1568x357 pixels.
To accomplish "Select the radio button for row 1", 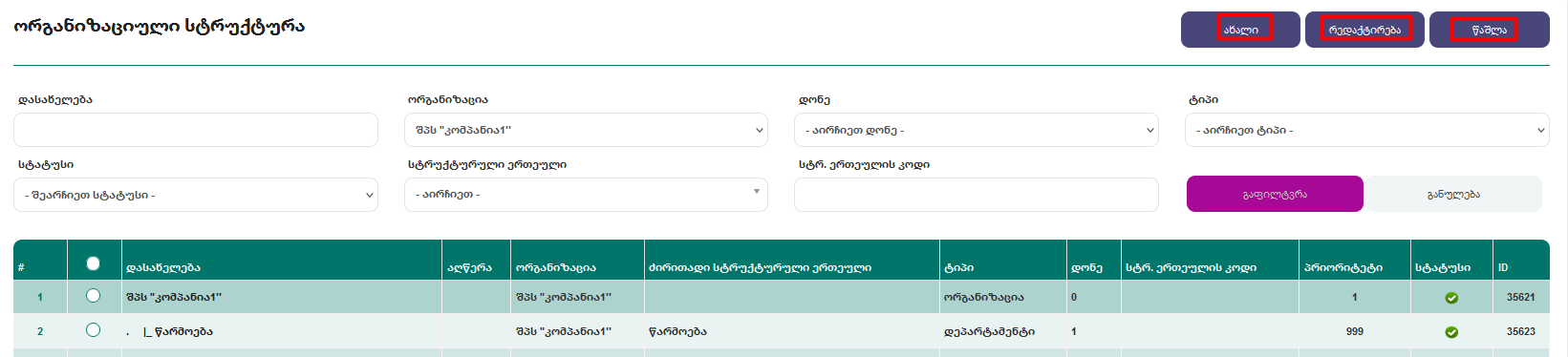I will pyautogui.click(x=93, y=296).
